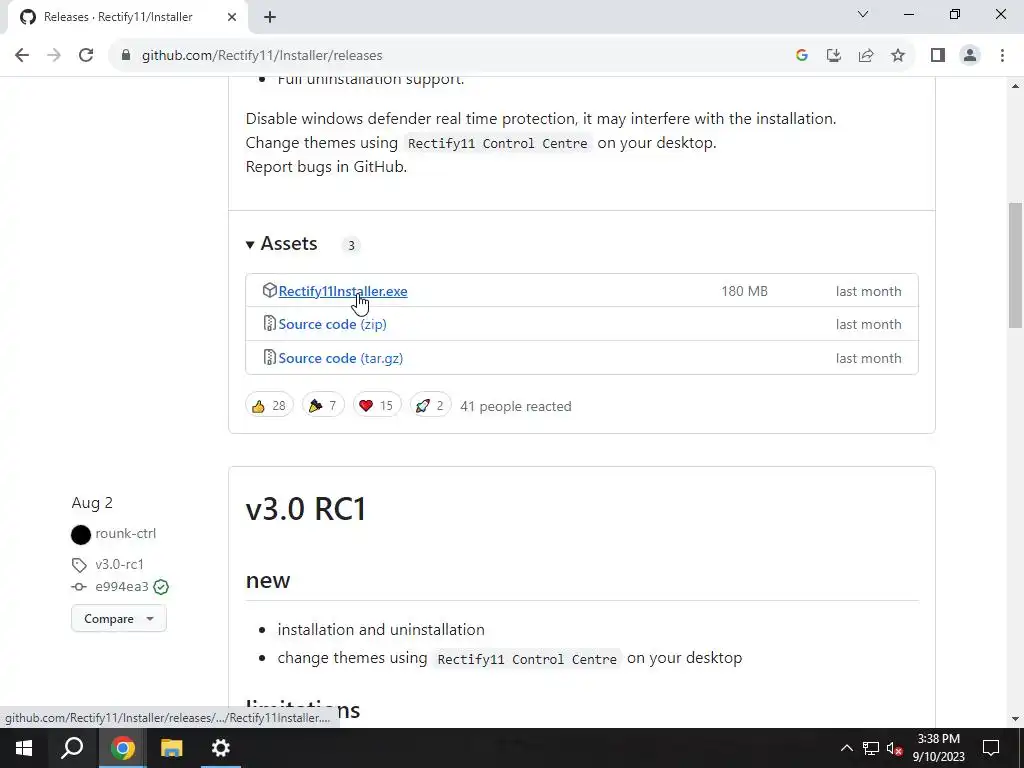Collapse the Assets section

point(280,244)
